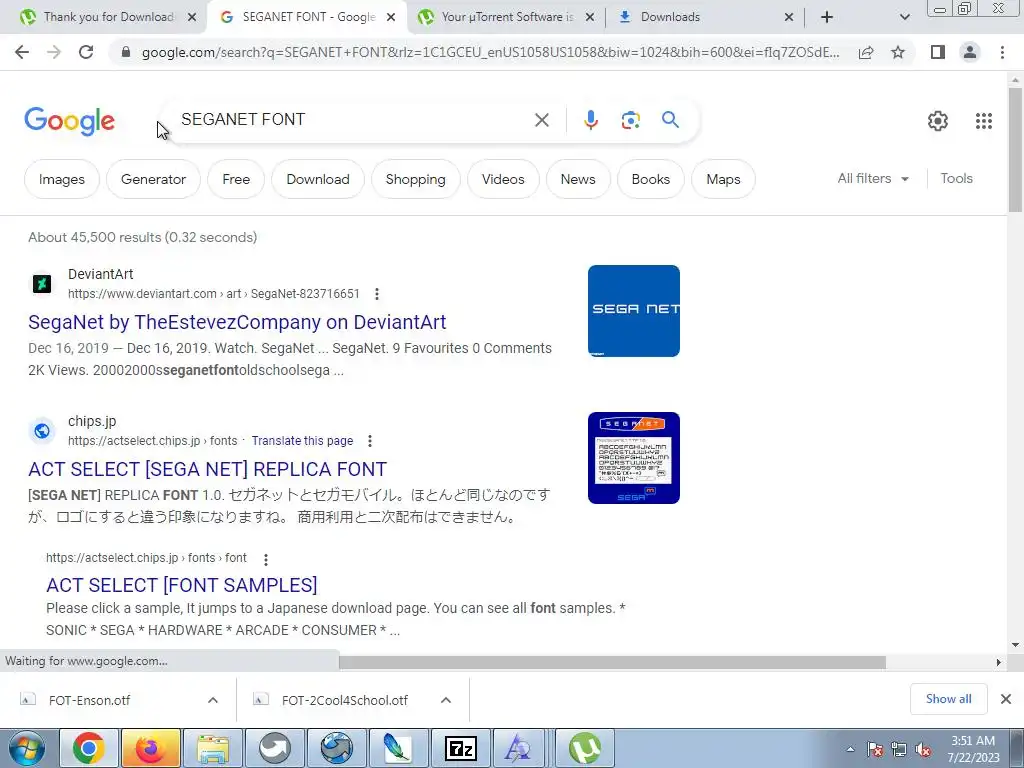Launch Firefox from the taskbar

coord(150,748)
